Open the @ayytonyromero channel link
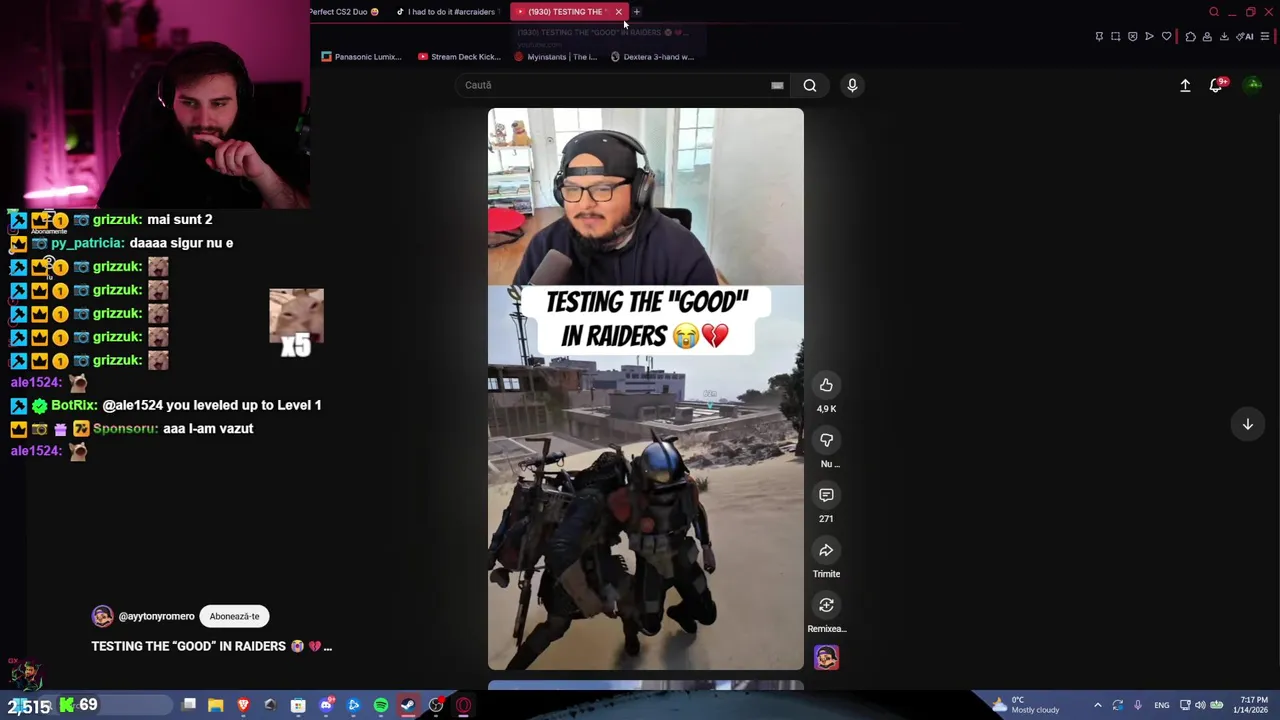 click(156, 616)
